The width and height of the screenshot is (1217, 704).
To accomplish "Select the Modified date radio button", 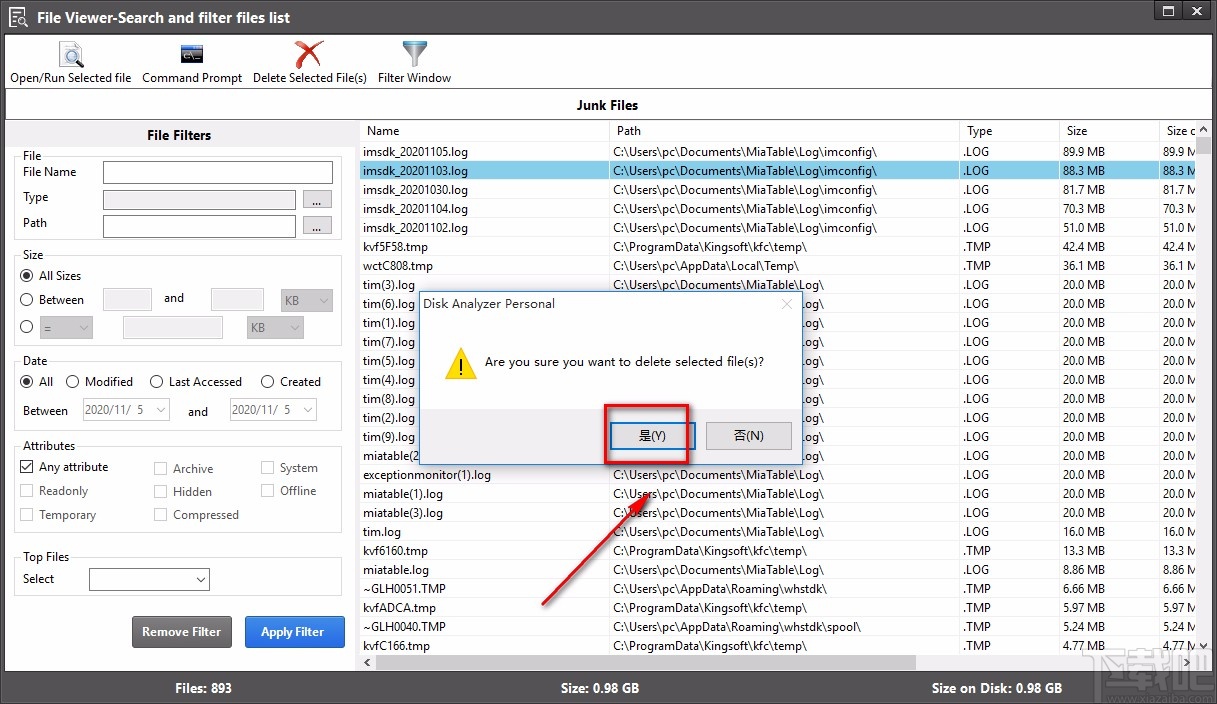I will 71,381.
